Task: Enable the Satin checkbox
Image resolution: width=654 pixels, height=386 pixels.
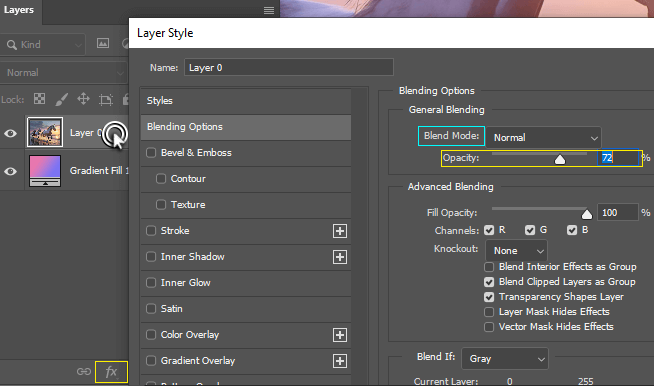Action: point(151,308)
